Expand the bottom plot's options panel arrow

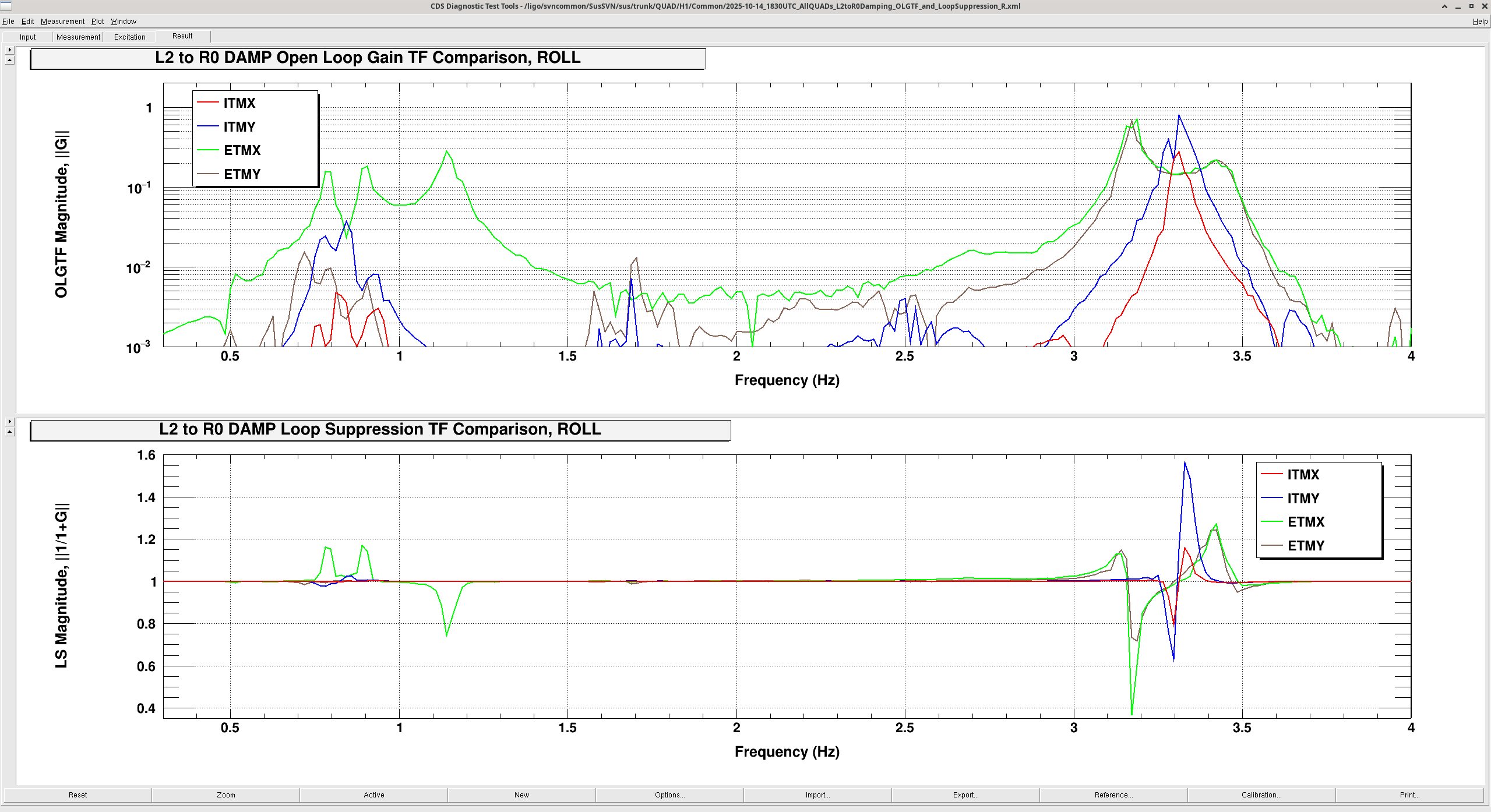9,421
